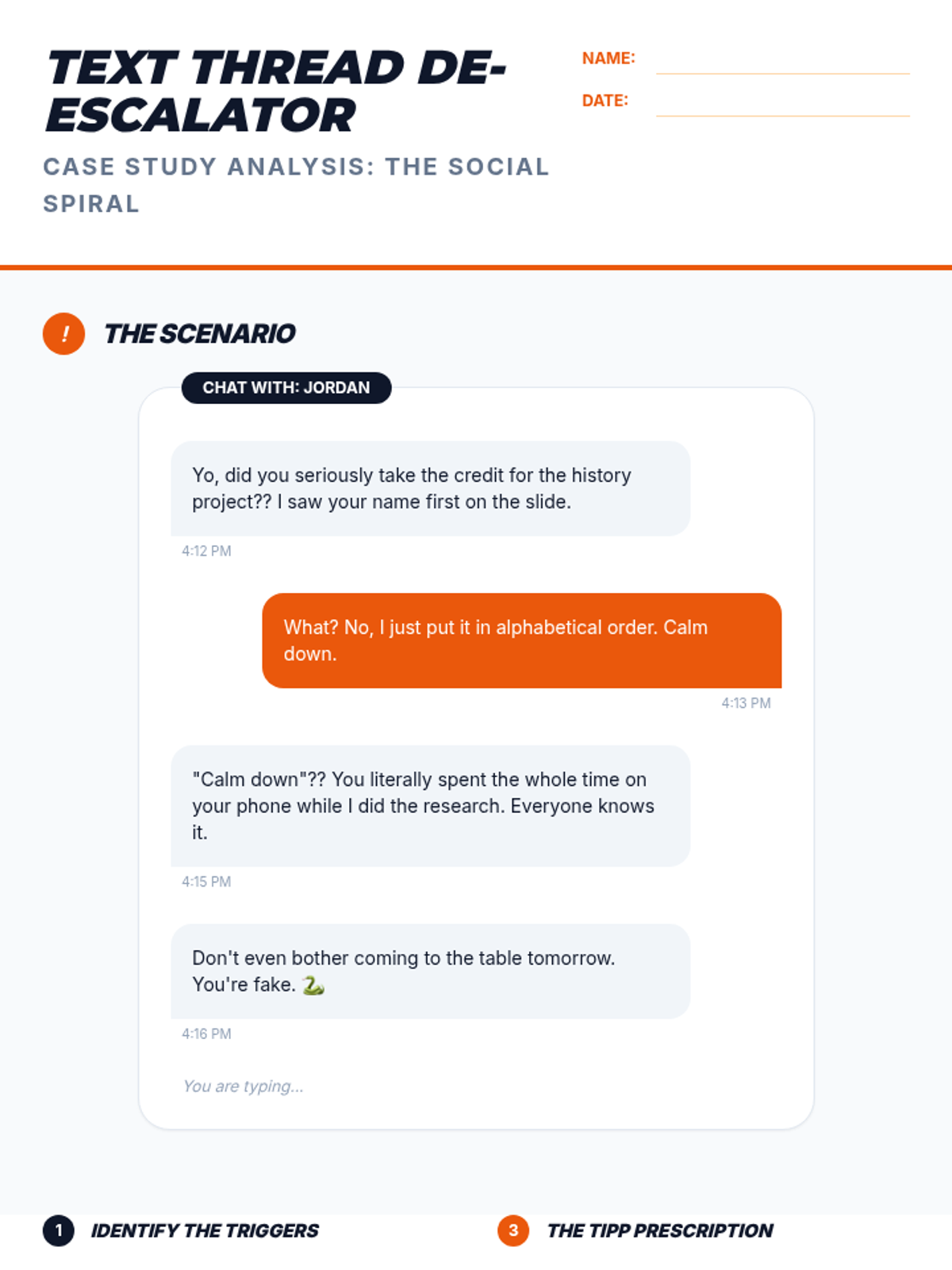The width and height of the screenshot is (952, 1270).
Task: Select the 'Chat with: Jordan' label
Action: coord(286,387)
